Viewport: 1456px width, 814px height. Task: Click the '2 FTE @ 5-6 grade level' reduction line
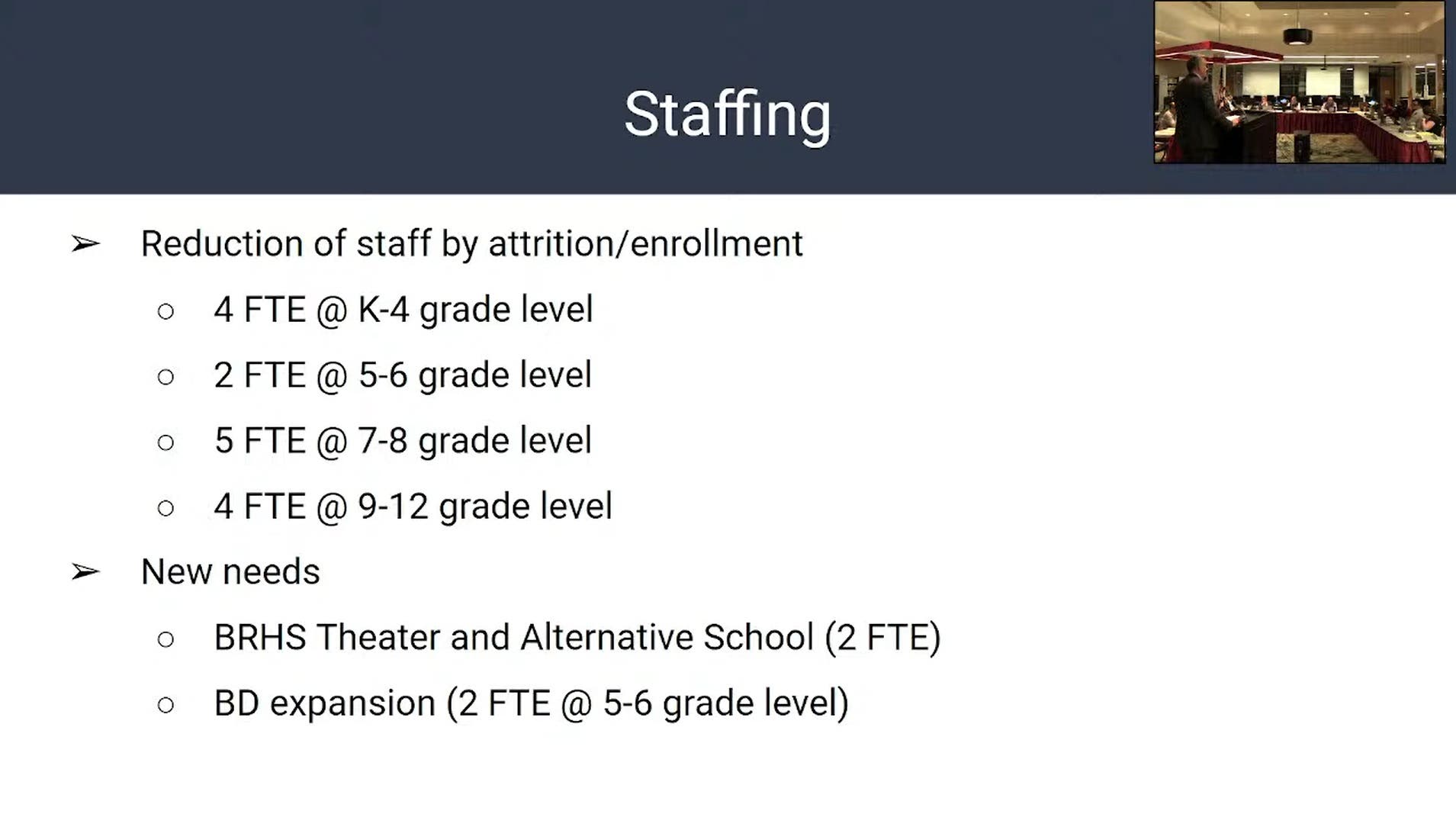point(402,375)
